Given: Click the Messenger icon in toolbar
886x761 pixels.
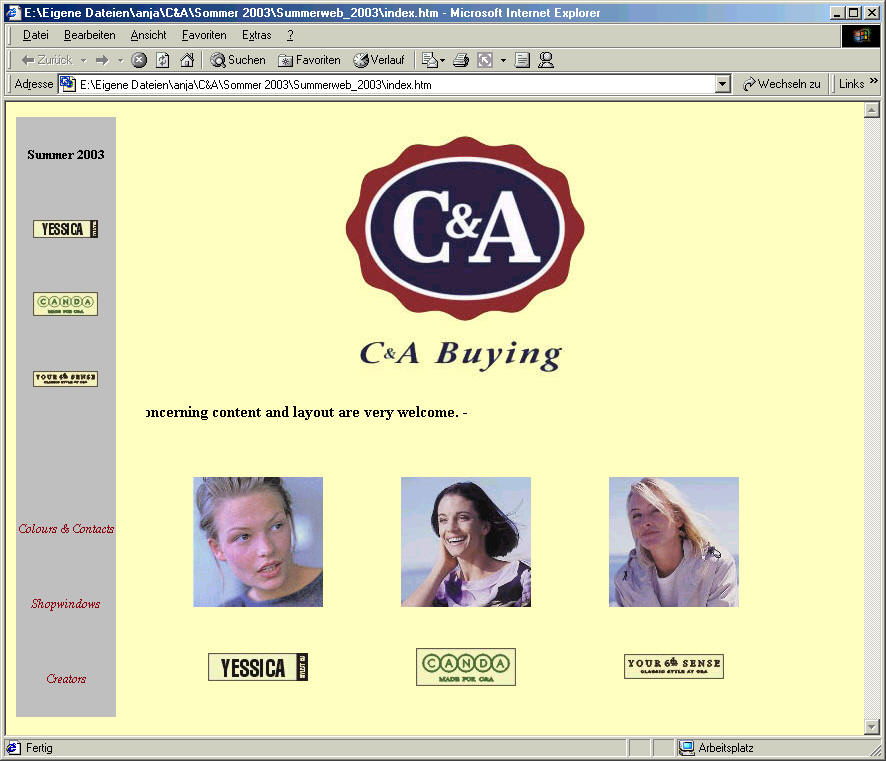Looking at the screenshot, I should point(546,60).
